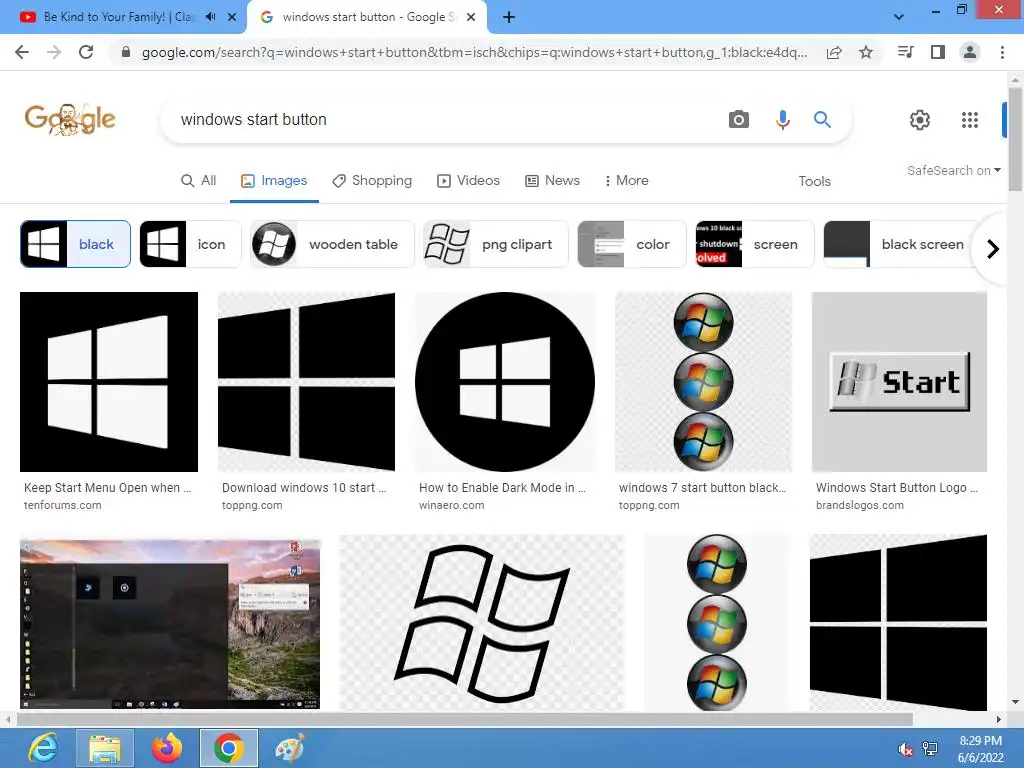Expand the More search options
1024x768 pixels.
coord(626,180)
